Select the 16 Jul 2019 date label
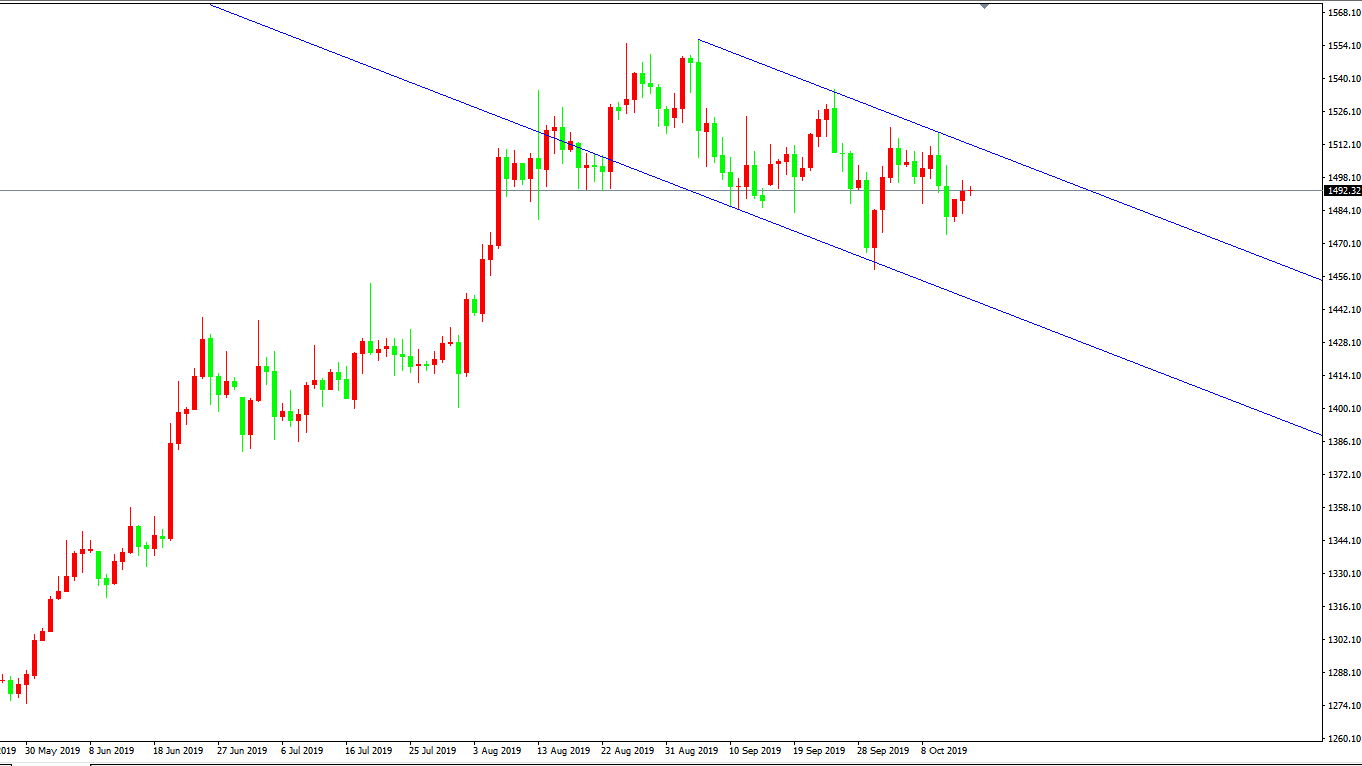Image resolution: width=1362 pixels, height=766 pixels. (368, 750)
